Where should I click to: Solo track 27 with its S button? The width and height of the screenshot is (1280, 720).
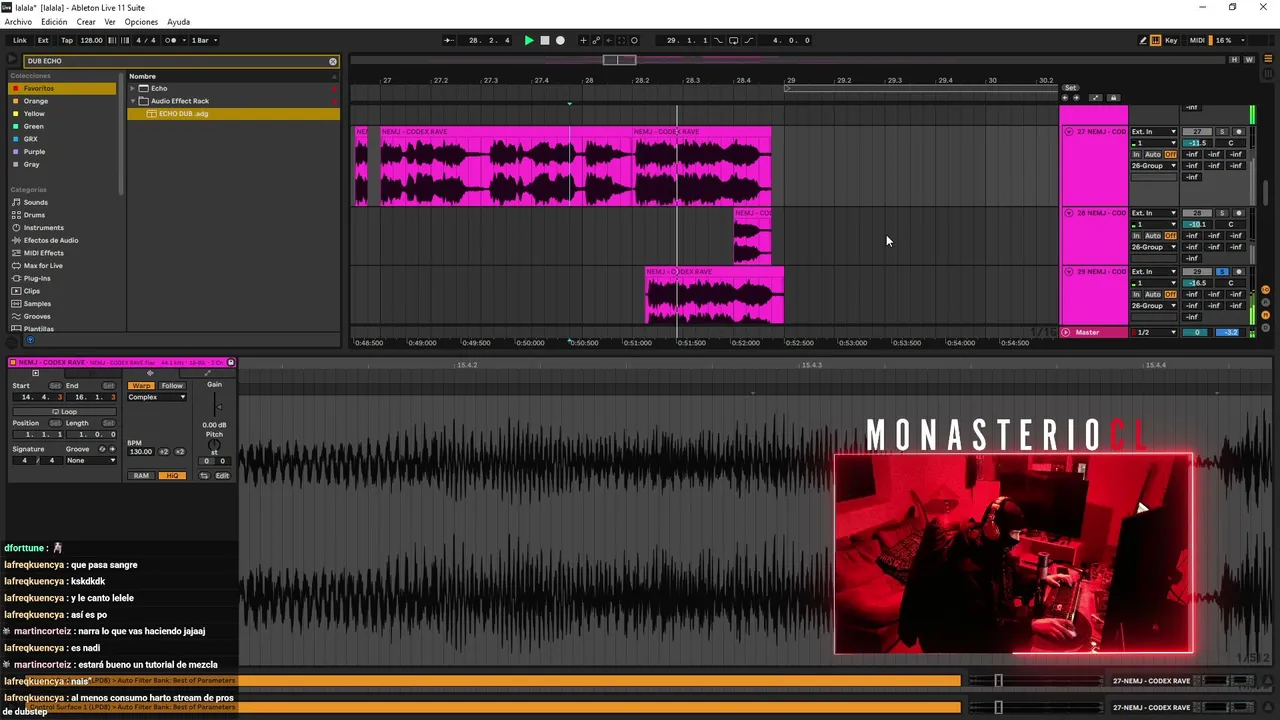click(1221, 132)
